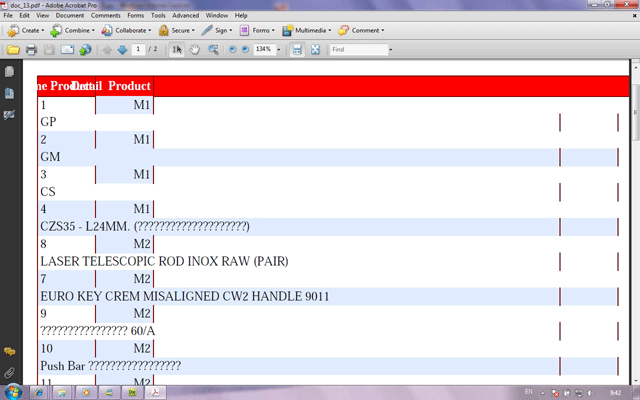640x400 pixels.
Task: Open the Window menu
Action: coord(217,16)
